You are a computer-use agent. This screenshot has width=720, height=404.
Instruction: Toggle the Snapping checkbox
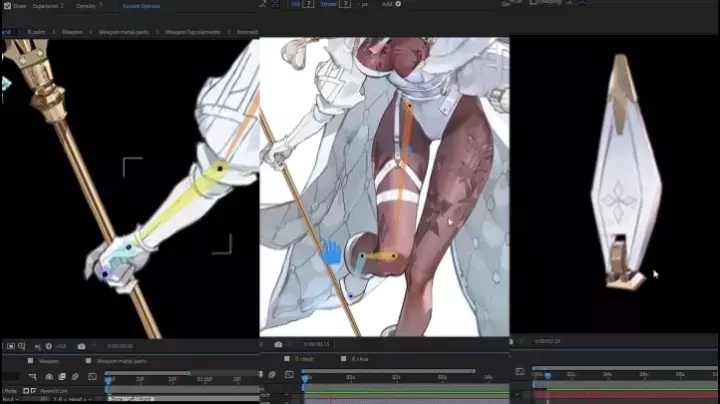533,2
